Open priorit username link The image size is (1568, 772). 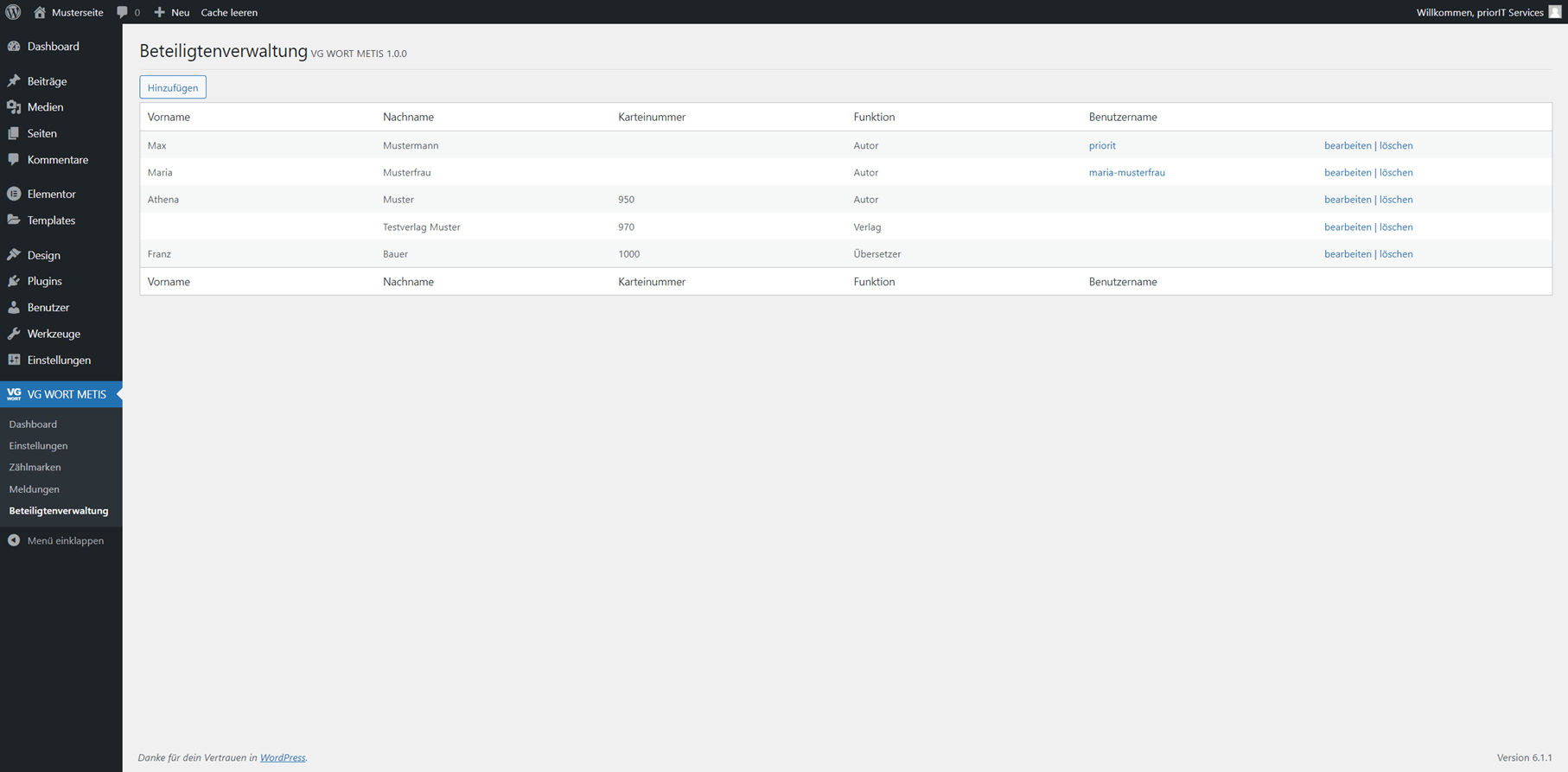pos(1102,146)
